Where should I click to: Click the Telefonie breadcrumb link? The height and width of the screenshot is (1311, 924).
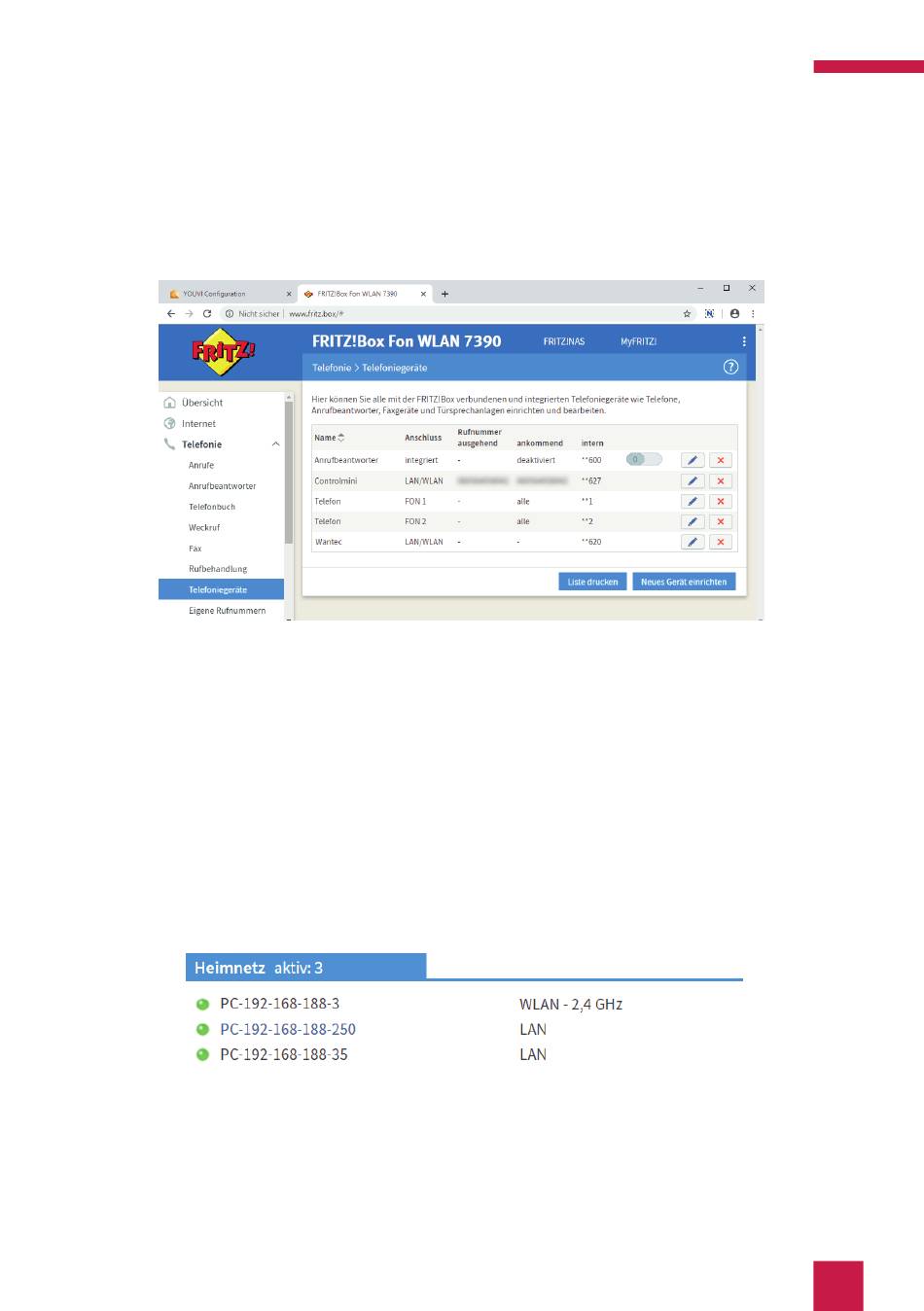pos(332,368)
